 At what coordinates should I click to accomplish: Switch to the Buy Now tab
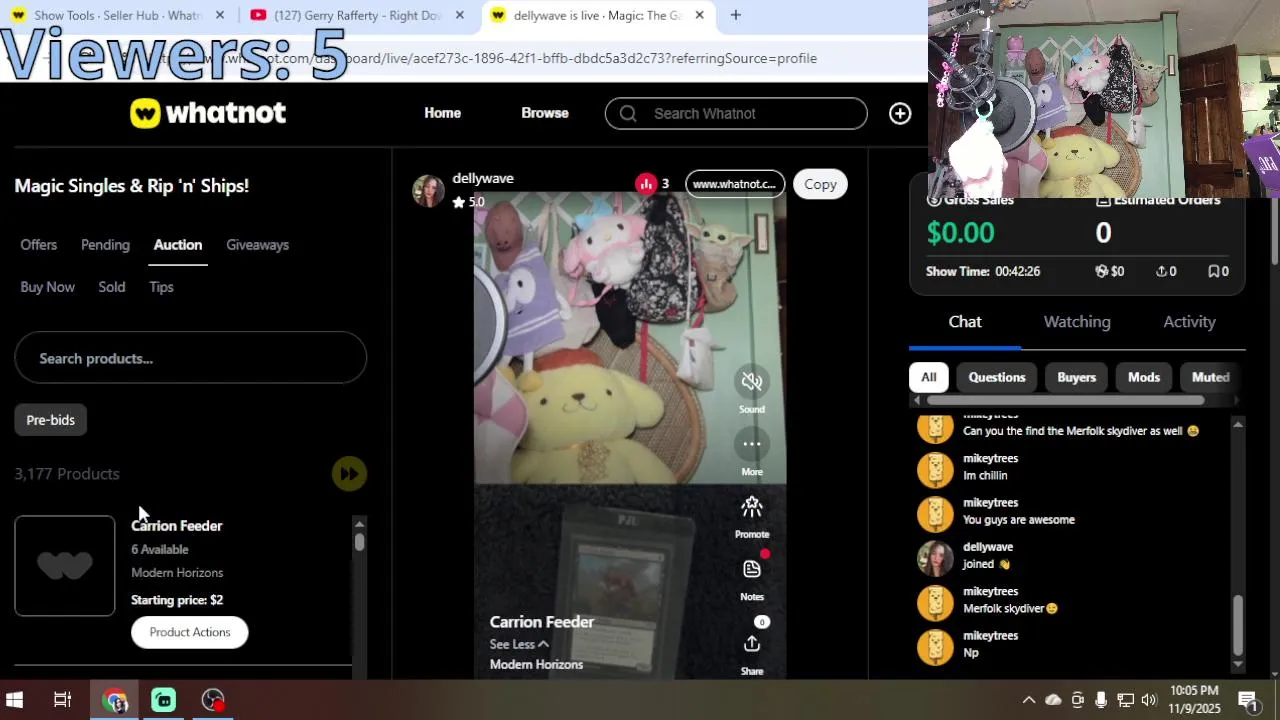[x=47, y=287]
